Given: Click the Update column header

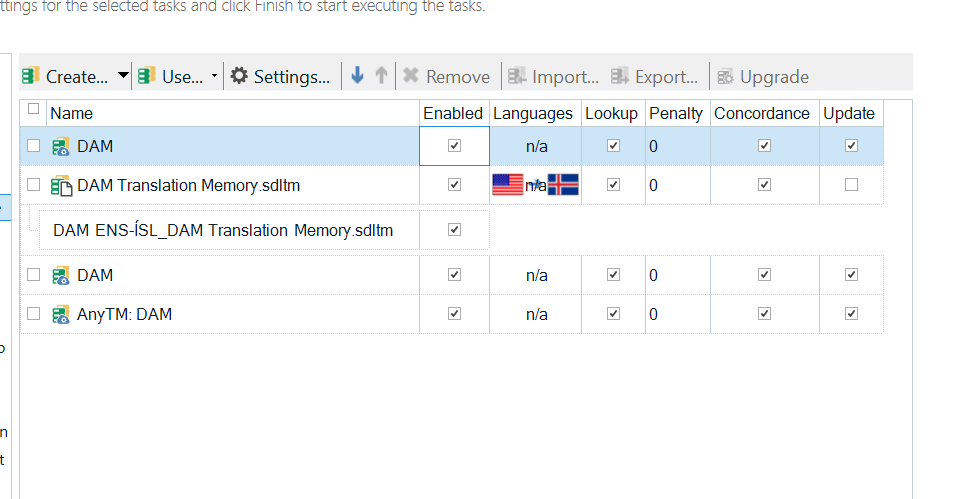Looking at the screenshot, I should (x=849, y=114).
